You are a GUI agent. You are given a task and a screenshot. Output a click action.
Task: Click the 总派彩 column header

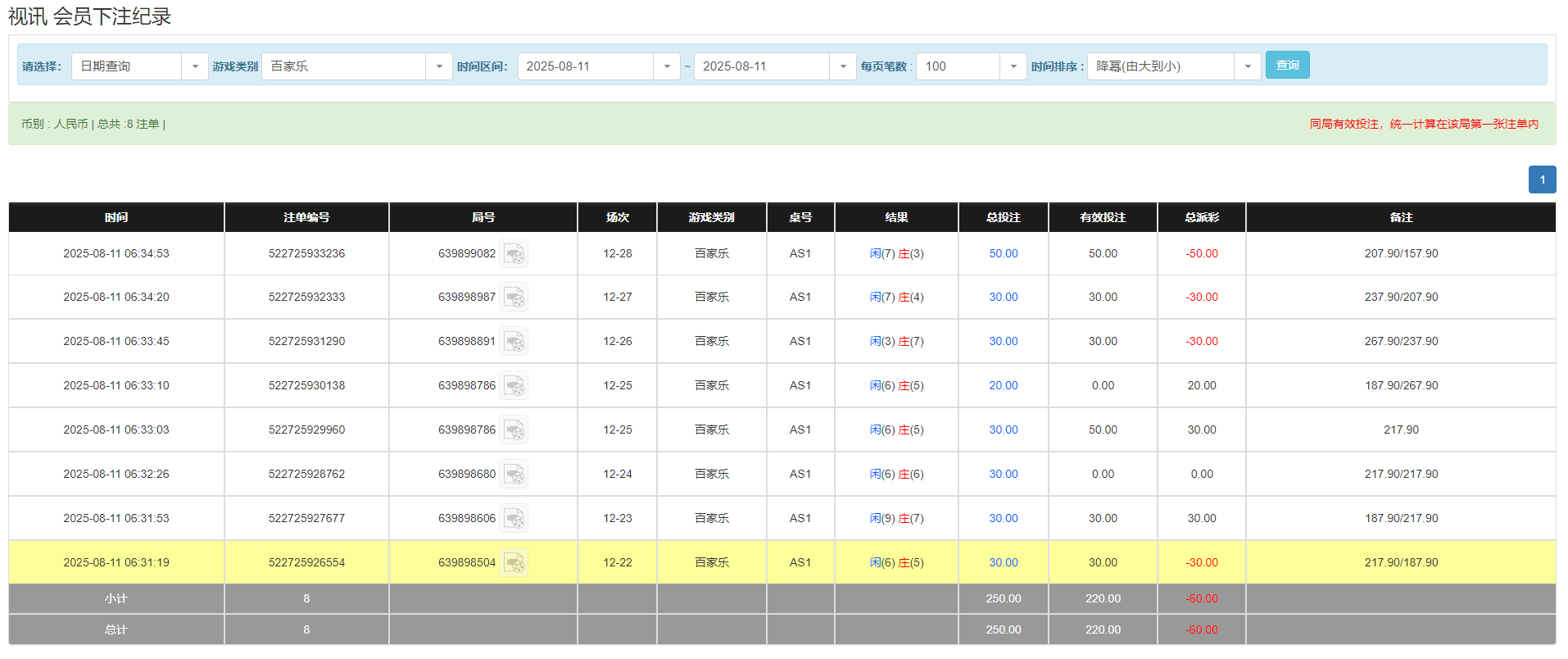(1201, 217)
